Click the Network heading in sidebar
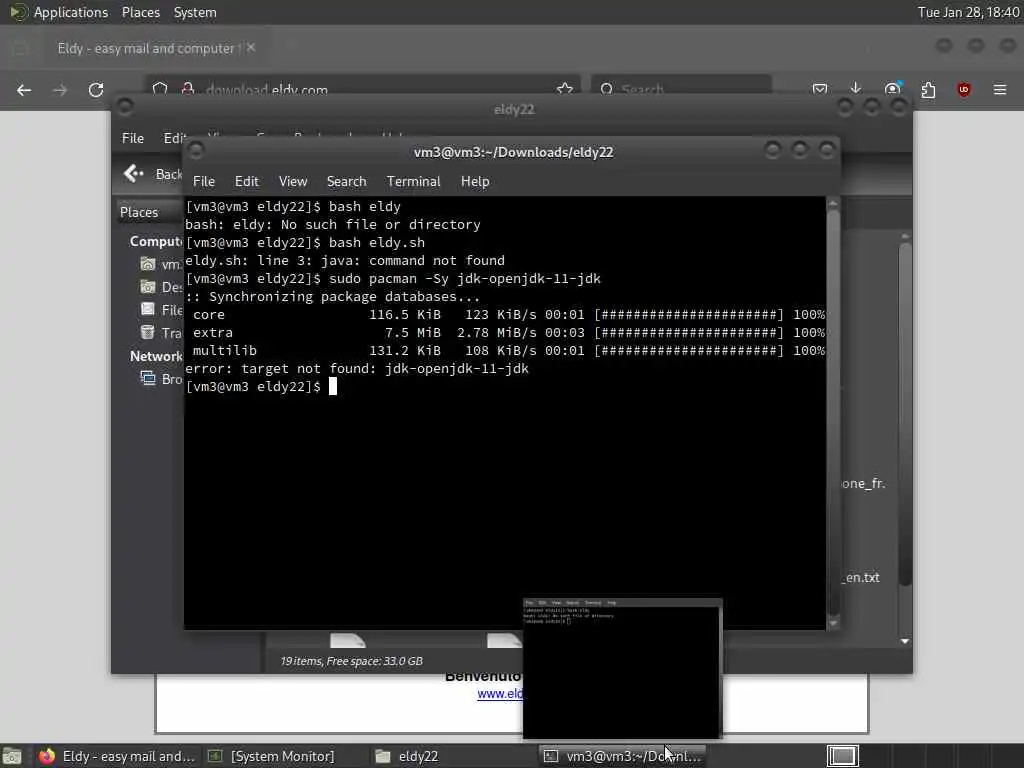Viewport: 1024px width, 768px height. pyautogui.click(x=156, y=357)
